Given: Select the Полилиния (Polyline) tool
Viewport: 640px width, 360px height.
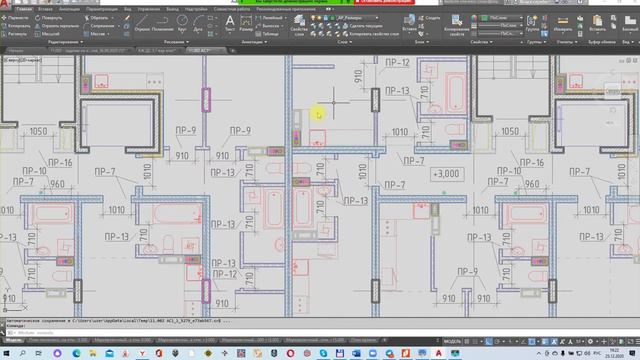Looking at the screenshot, I should (162, 23).
